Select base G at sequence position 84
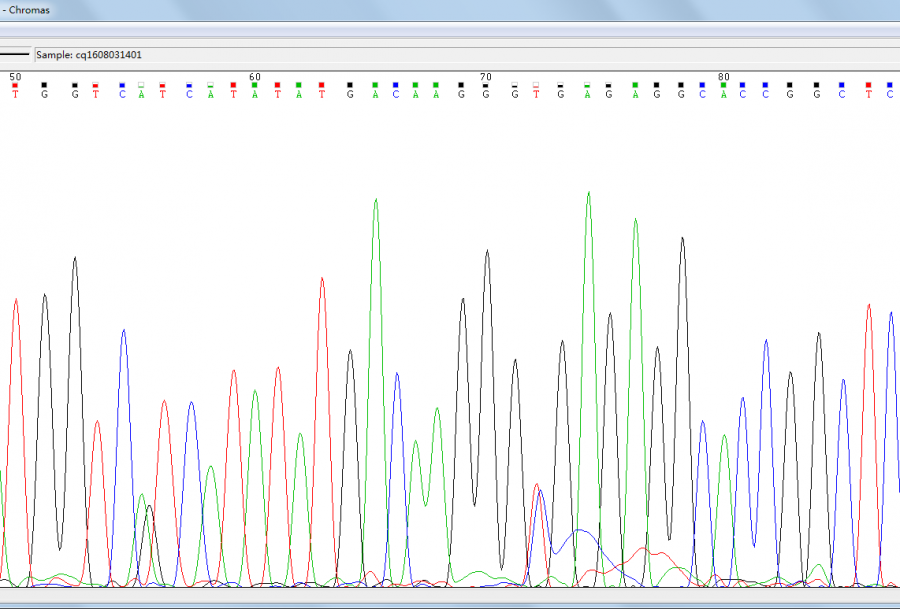Viewport: 900px width, 609px height. tap(817, 94)
